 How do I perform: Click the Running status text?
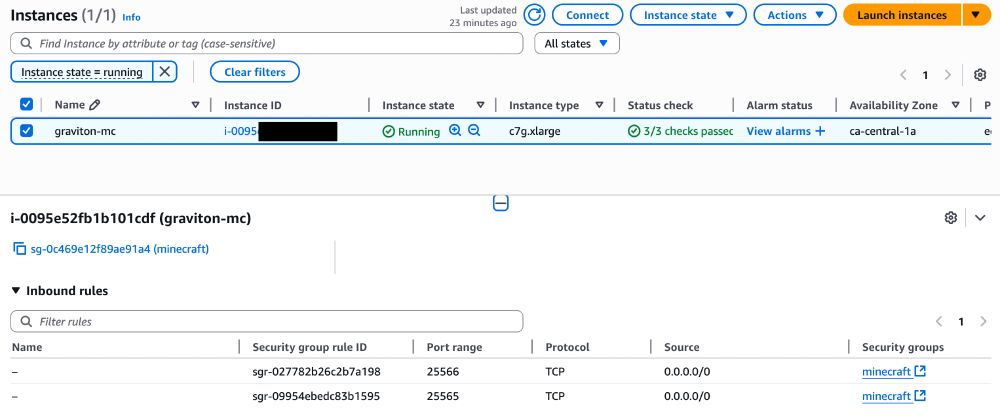coord(419,132)
